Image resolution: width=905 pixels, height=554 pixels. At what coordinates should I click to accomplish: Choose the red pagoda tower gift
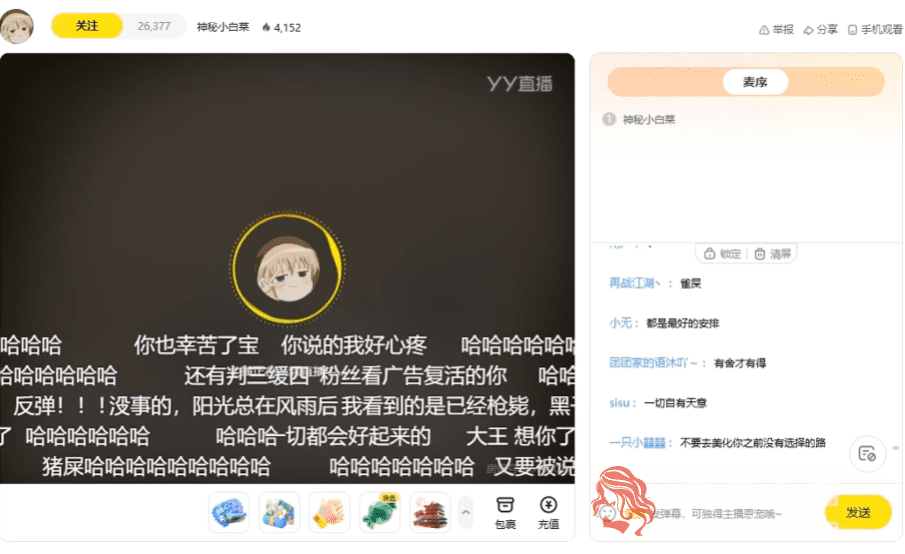tap(430, 512)
